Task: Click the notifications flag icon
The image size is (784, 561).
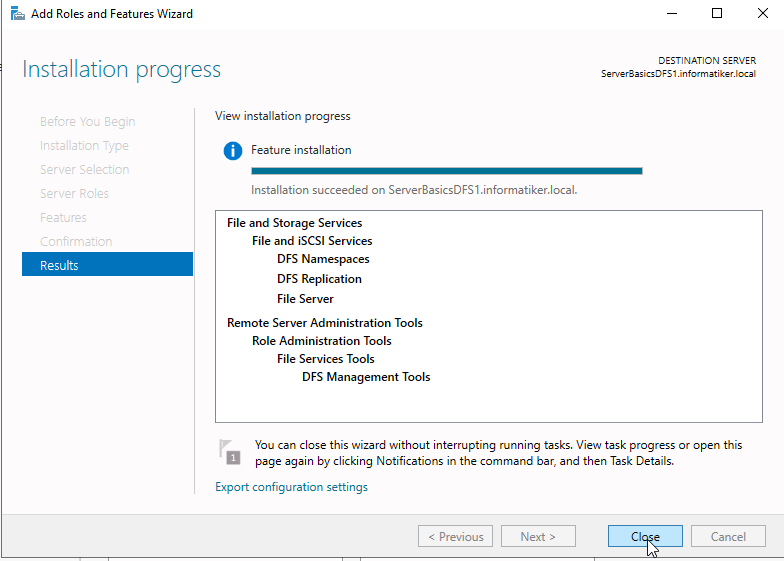Action: (x=230, y=452)
